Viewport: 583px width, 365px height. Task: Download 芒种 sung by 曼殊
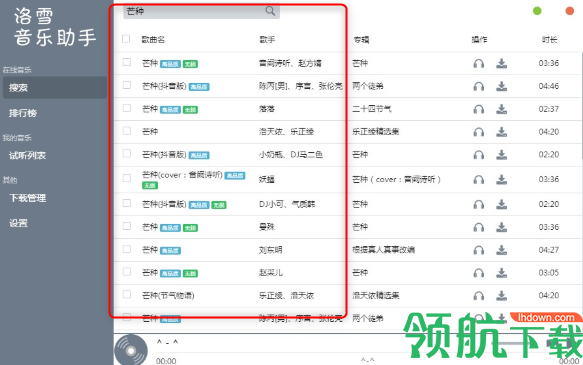coord(502,227)
